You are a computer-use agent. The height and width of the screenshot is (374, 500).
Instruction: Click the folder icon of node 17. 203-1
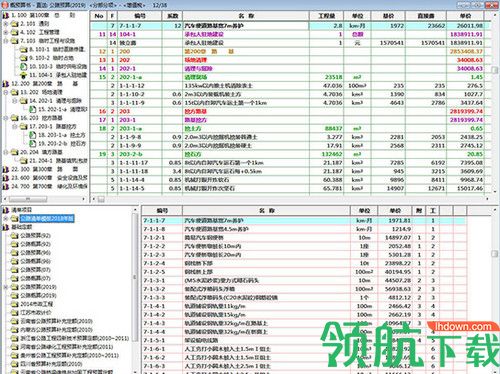pyautogui.click(x=23, y=126)
